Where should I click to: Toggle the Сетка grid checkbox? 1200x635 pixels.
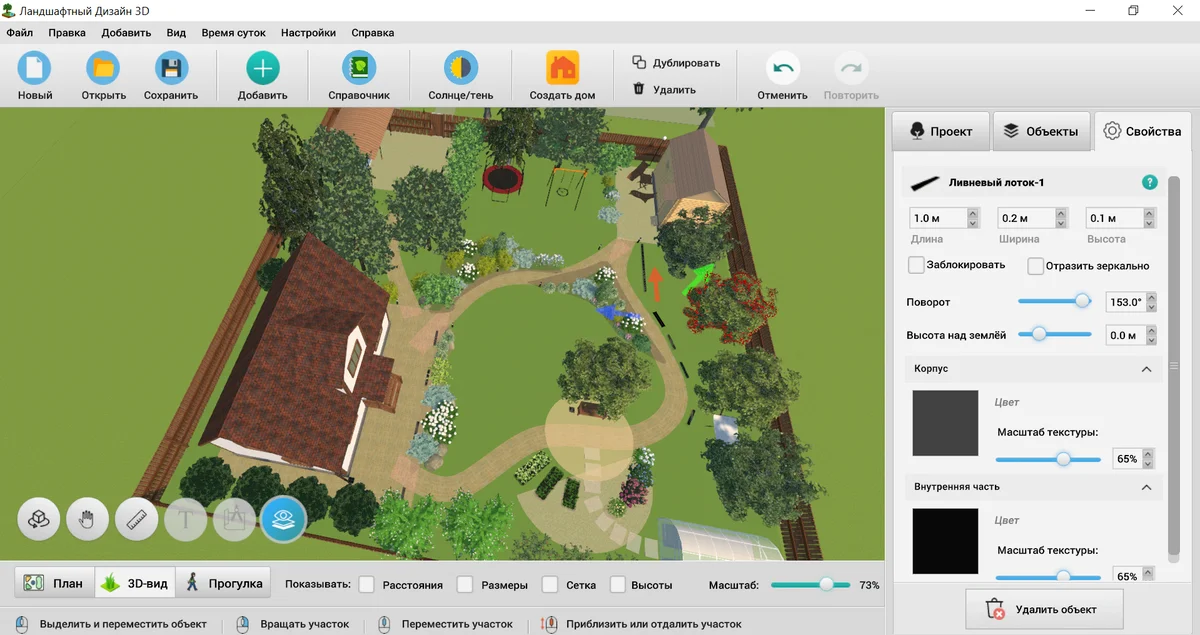click(549, 585)
